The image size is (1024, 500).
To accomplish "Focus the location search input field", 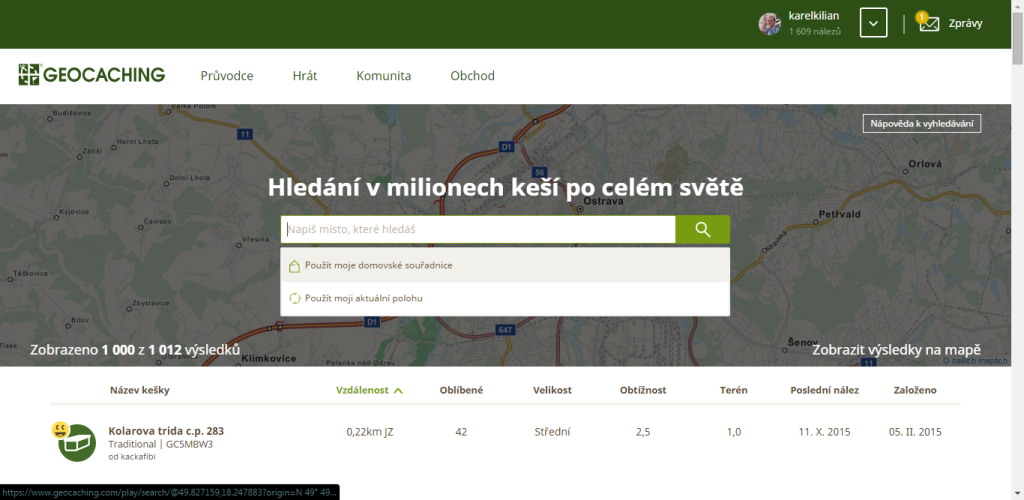I will point(478,229).
